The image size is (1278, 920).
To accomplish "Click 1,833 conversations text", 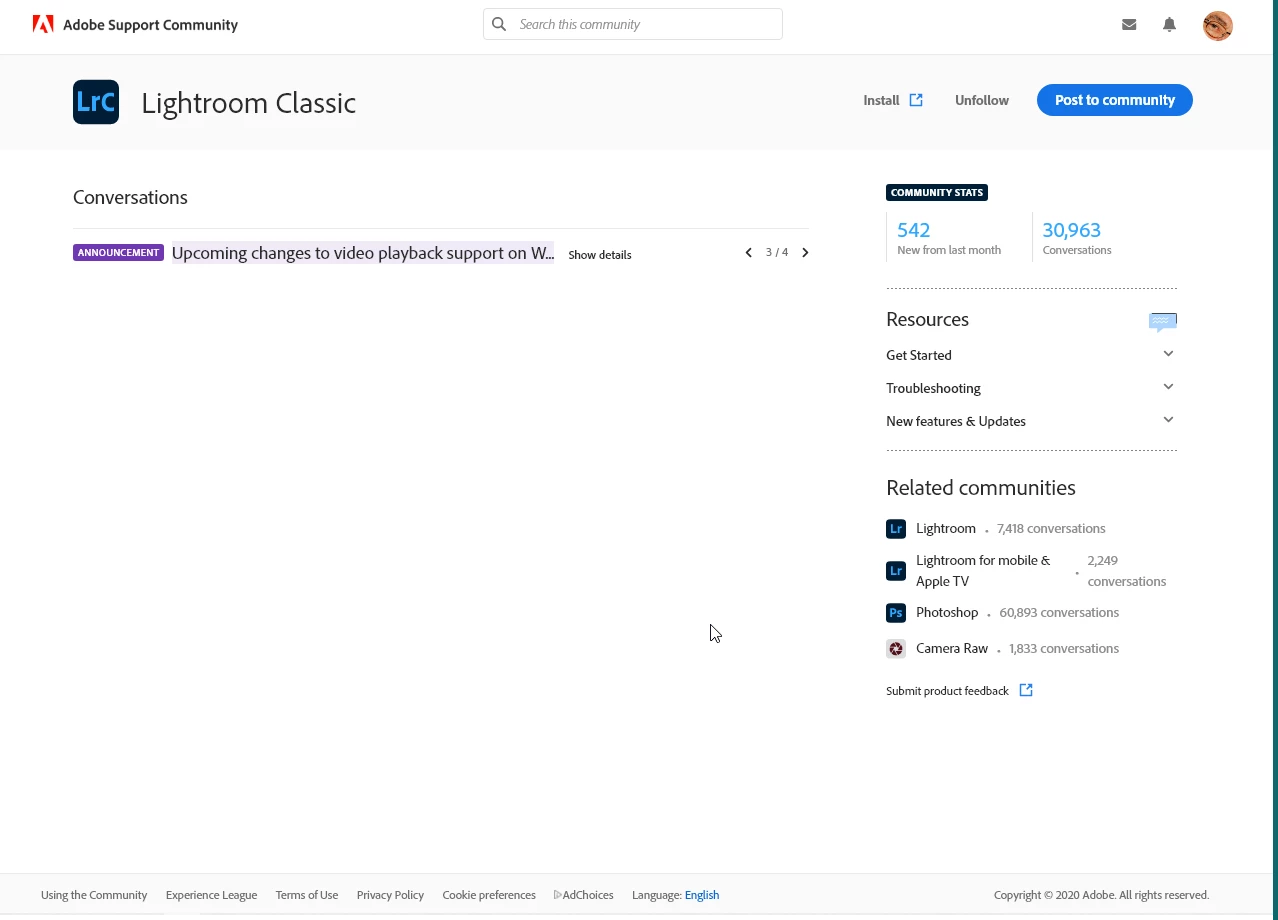I will [1064, 648].
